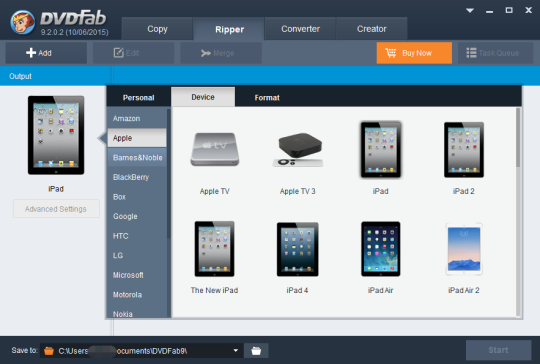Switch to the Copy module tab
The width and height of the screenshot is (540, 364).
157,29
